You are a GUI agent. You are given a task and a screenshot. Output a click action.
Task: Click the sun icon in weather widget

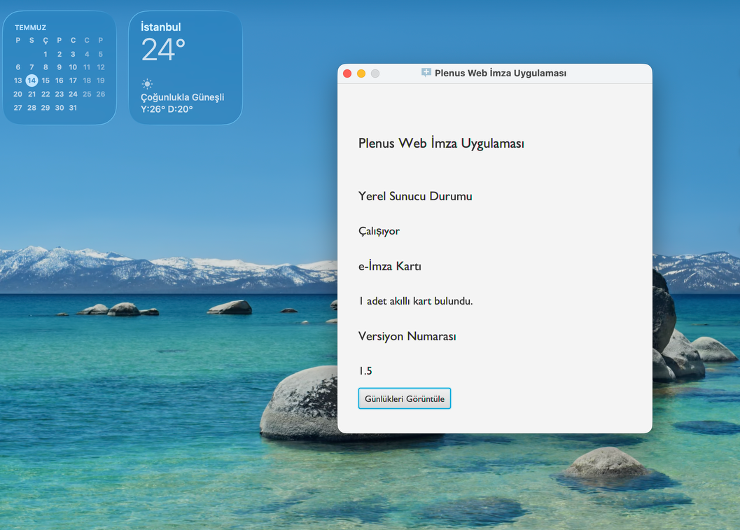147,84
